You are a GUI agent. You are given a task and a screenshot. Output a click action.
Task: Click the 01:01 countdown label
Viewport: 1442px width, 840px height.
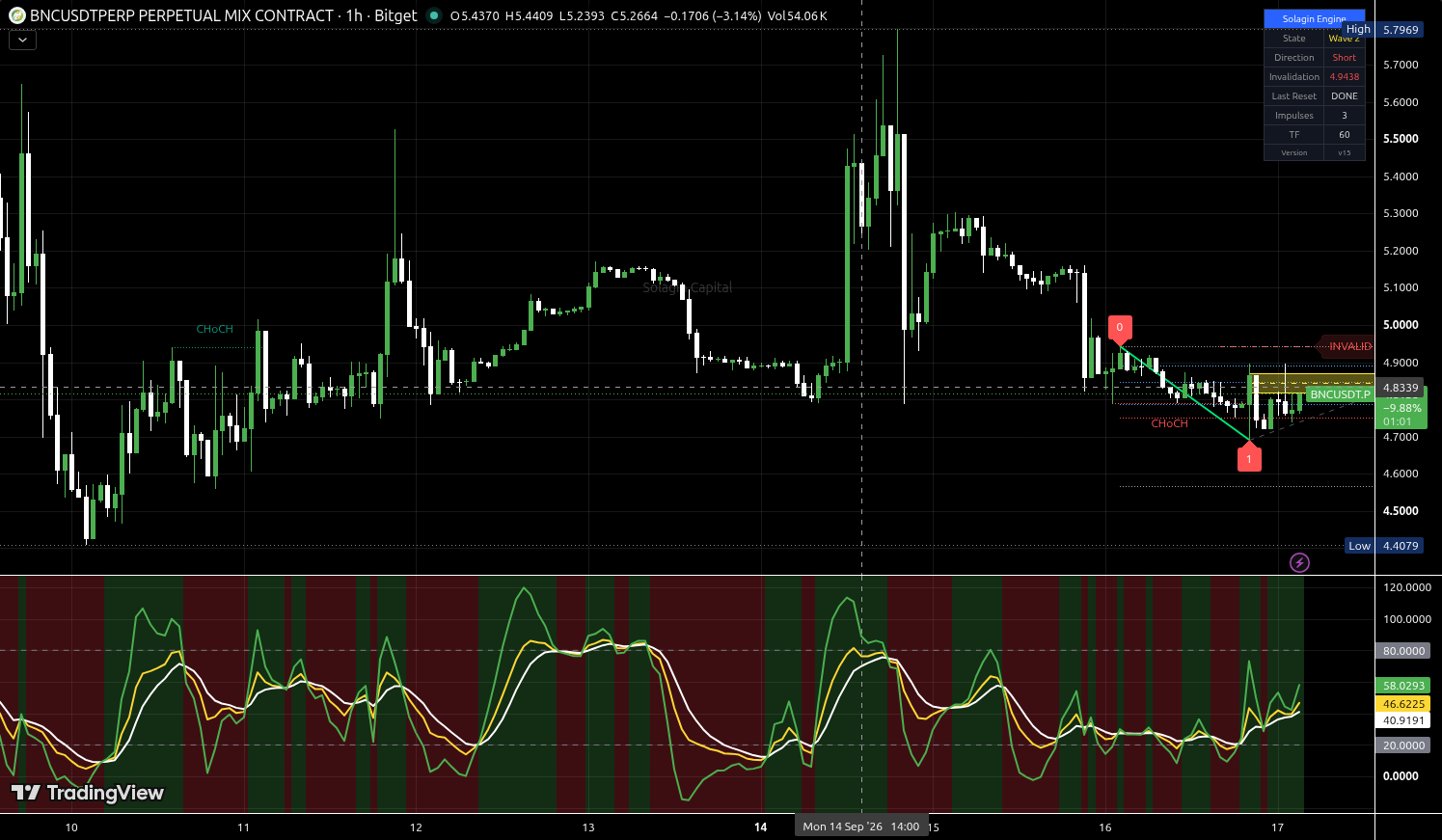[x=1397, y=421]
